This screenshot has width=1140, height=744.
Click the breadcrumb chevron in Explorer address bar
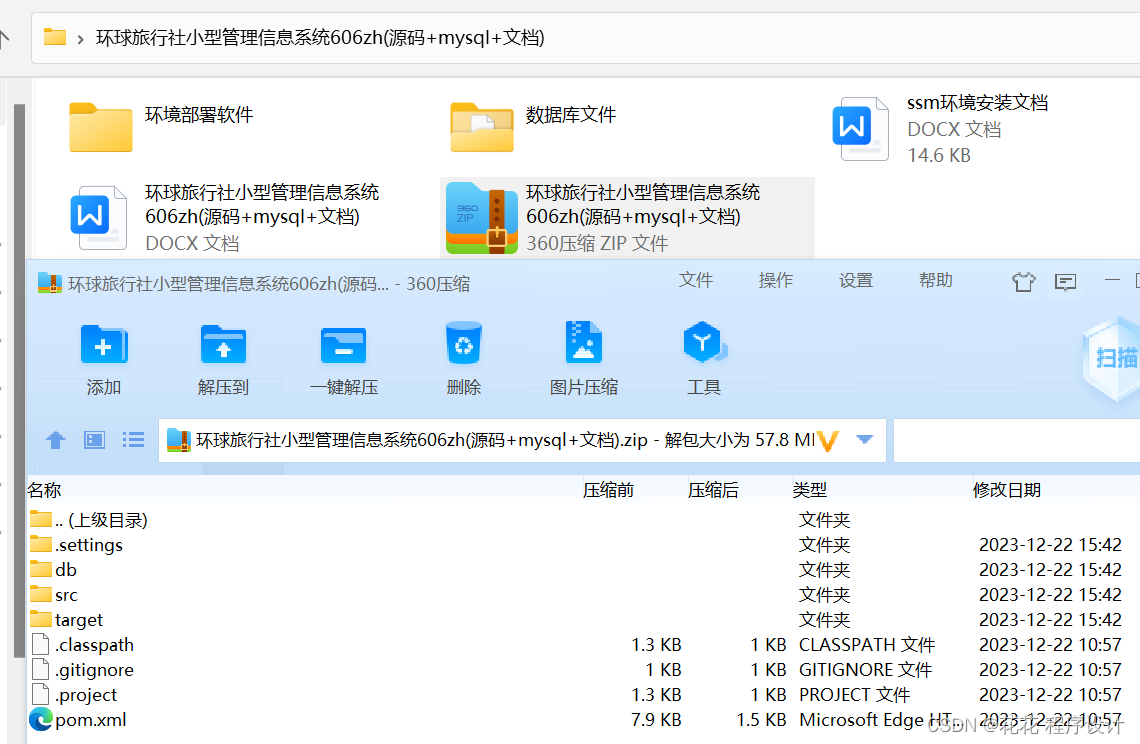coord(80,39)
